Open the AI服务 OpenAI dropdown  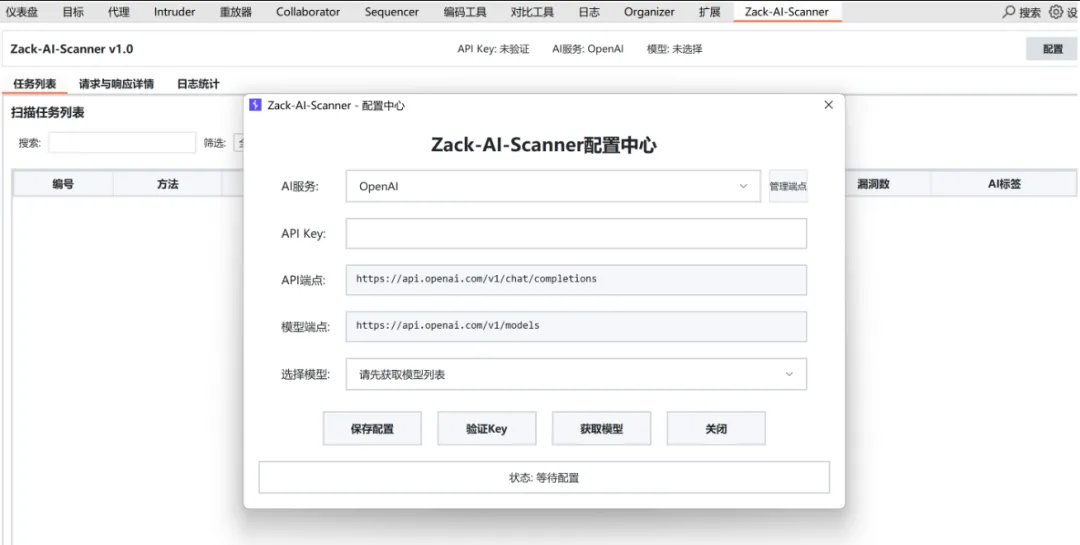(x=553, y=186)
